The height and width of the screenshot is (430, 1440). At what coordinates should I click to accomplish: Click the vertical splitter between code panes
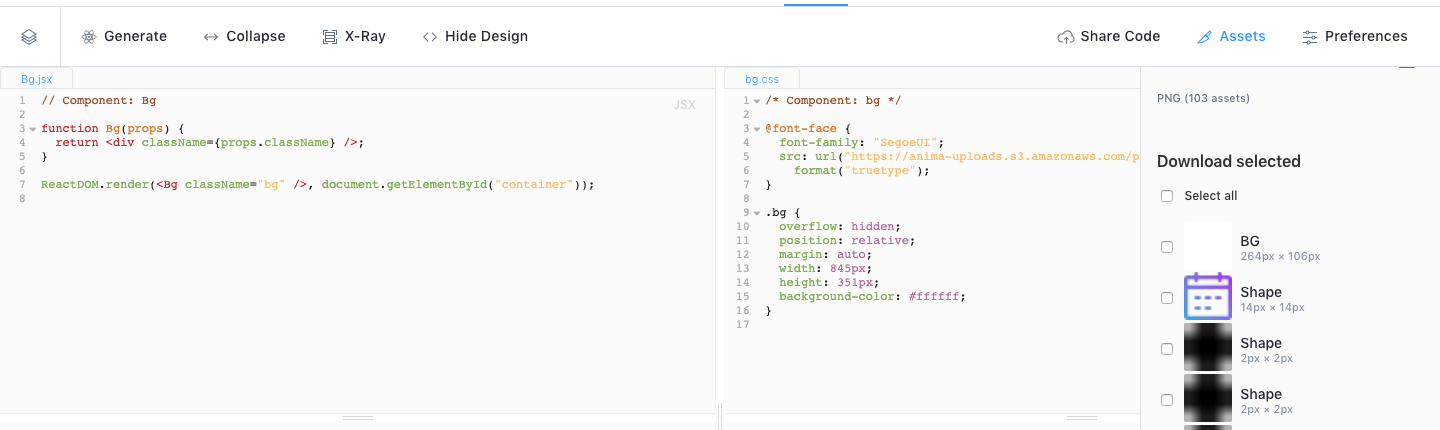(719, 416)
